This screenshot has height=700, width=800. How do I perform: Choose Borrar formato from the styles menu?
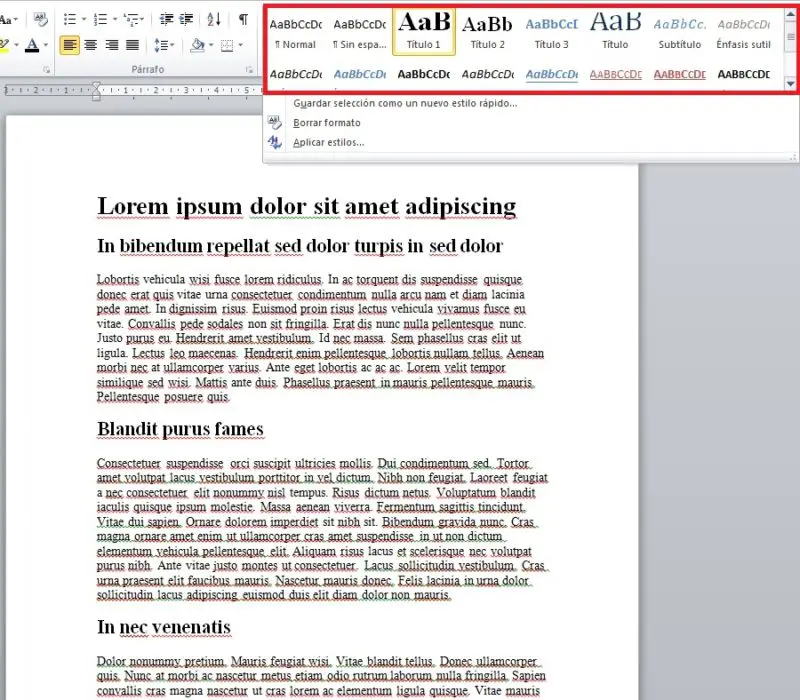click(327, 122)
